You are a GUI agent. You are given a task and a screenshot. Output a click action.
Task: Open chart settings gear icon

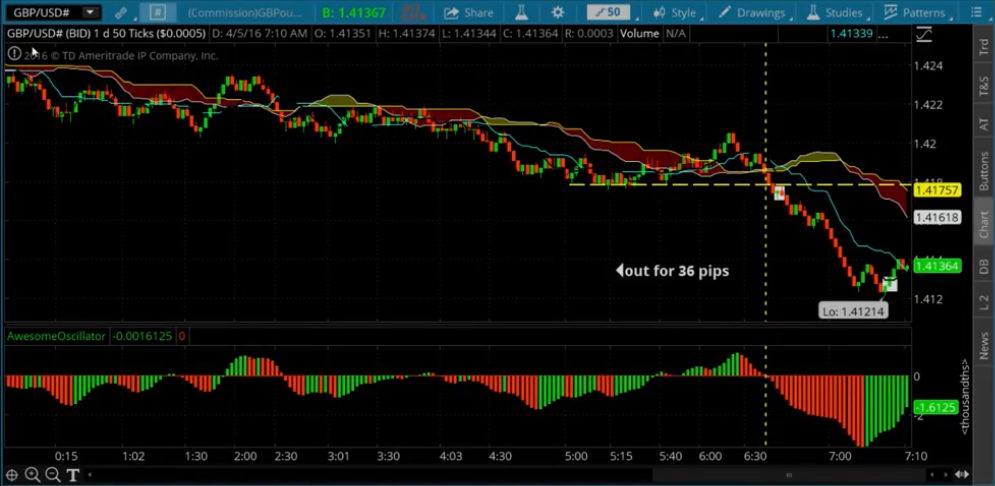[x=558, y=13]
